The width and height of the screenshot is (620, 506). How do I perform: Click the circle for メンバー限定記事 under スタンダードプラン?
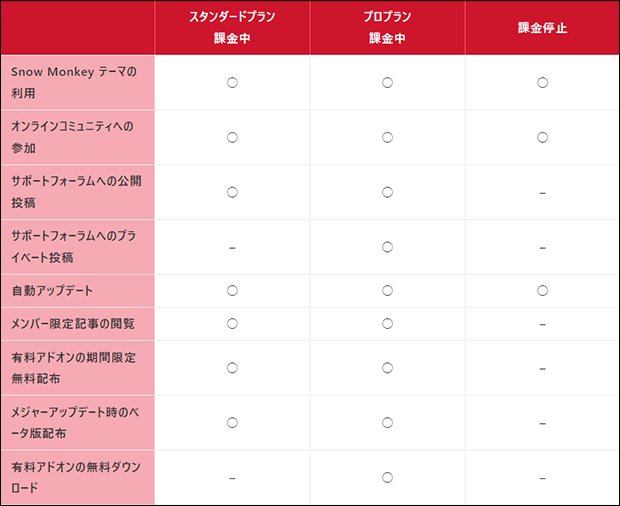click(x=232, y=324)
